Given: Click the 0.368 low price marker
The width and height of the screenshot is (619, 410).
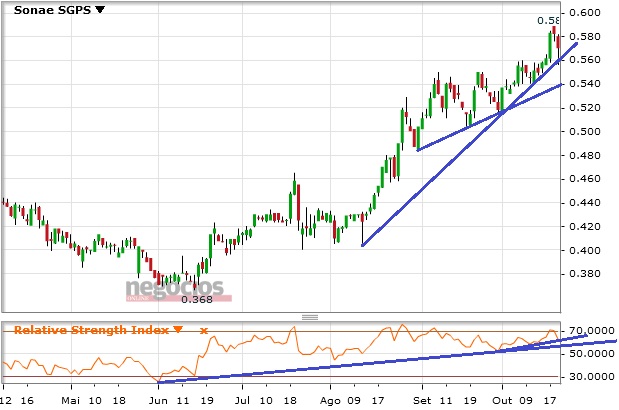Looking at the screenshot, I should click(x=197, y=300).
